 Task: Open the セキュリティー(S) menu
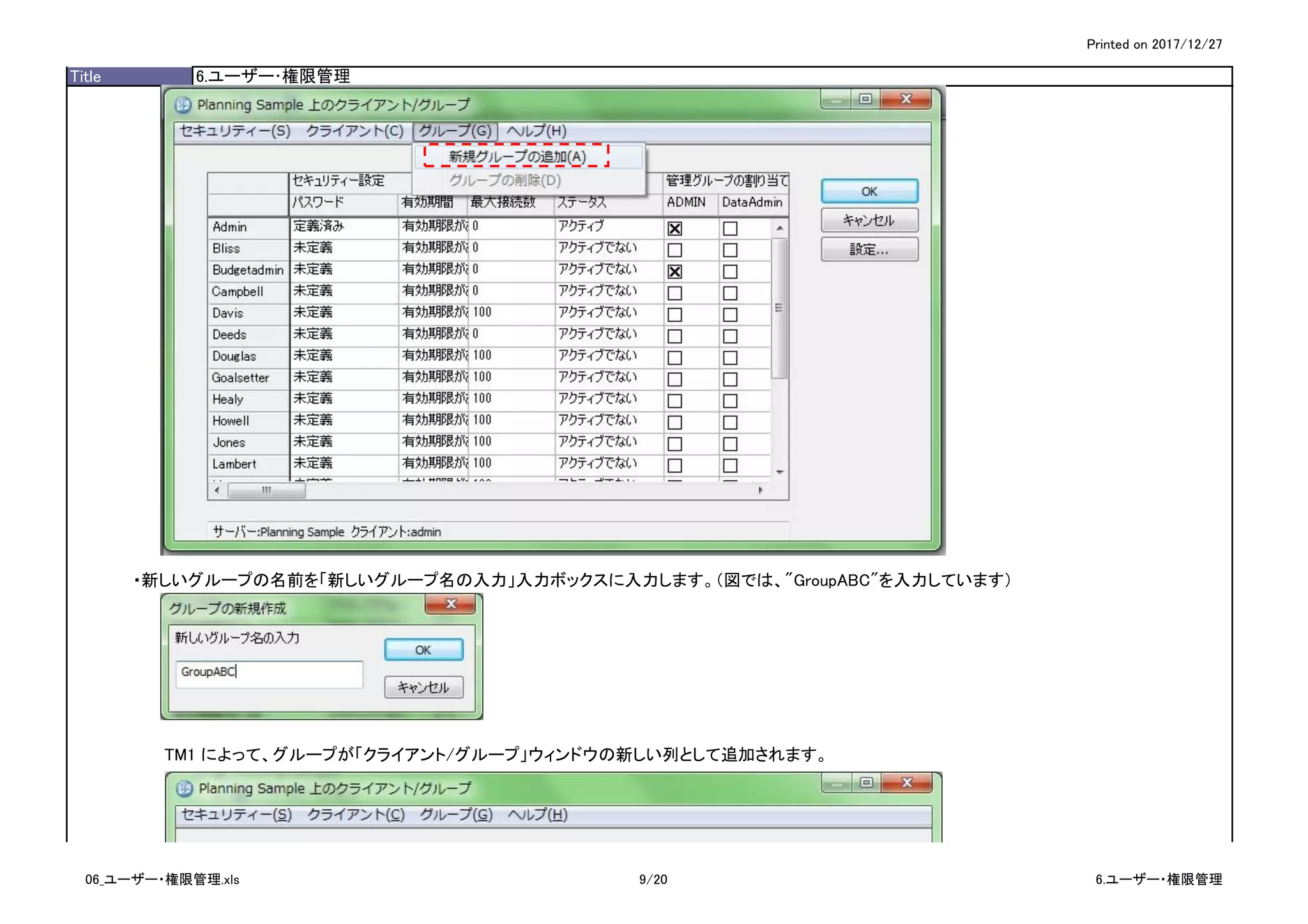pyautogui.click(x=235, y=131)
